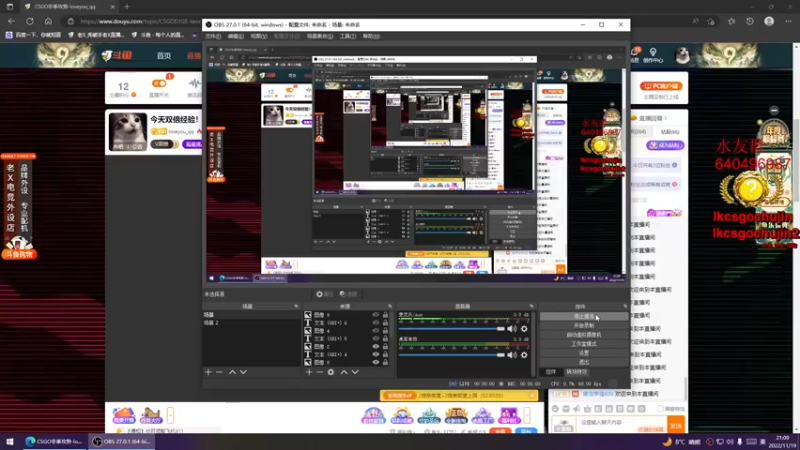The height and width of the screenshot is (450, 800).
Task: Open new browser tab plus button
Action: [x=127, y=7]
